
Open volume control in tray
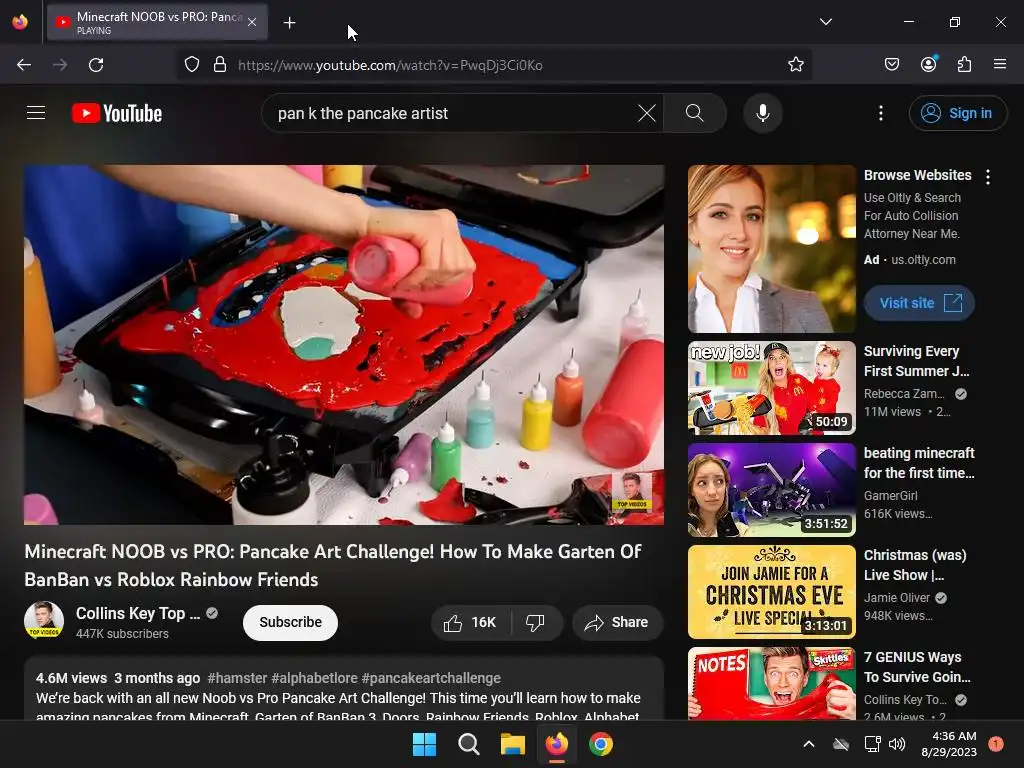click(x=897, y=744)
